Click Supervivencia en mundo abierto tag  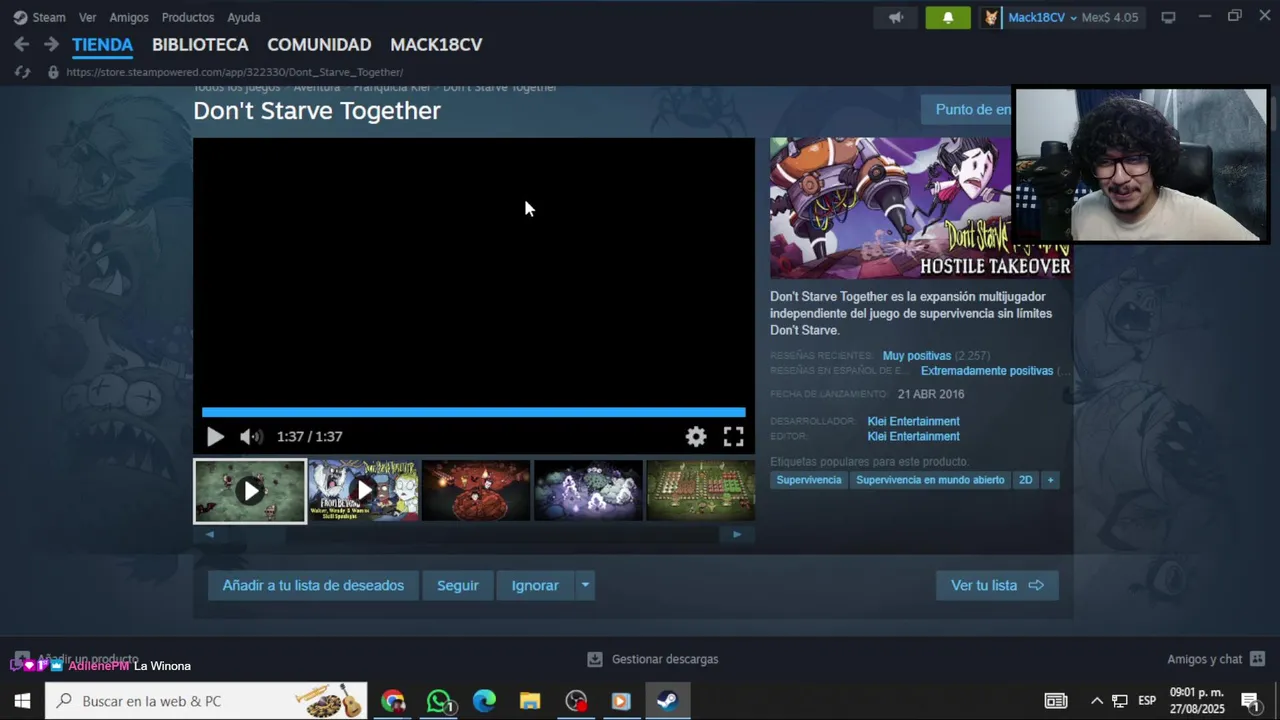(930, 480)
